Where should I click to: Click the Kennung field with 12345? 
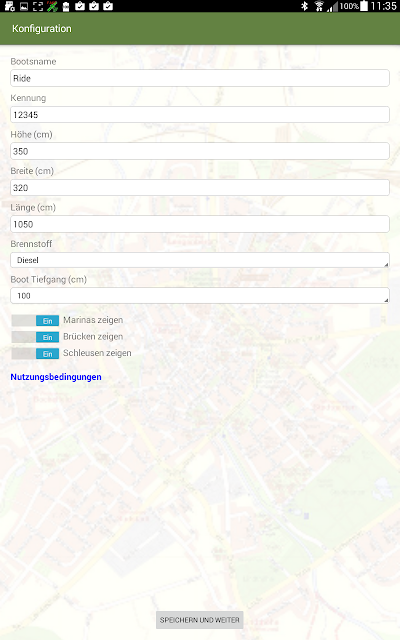[200, 115]
